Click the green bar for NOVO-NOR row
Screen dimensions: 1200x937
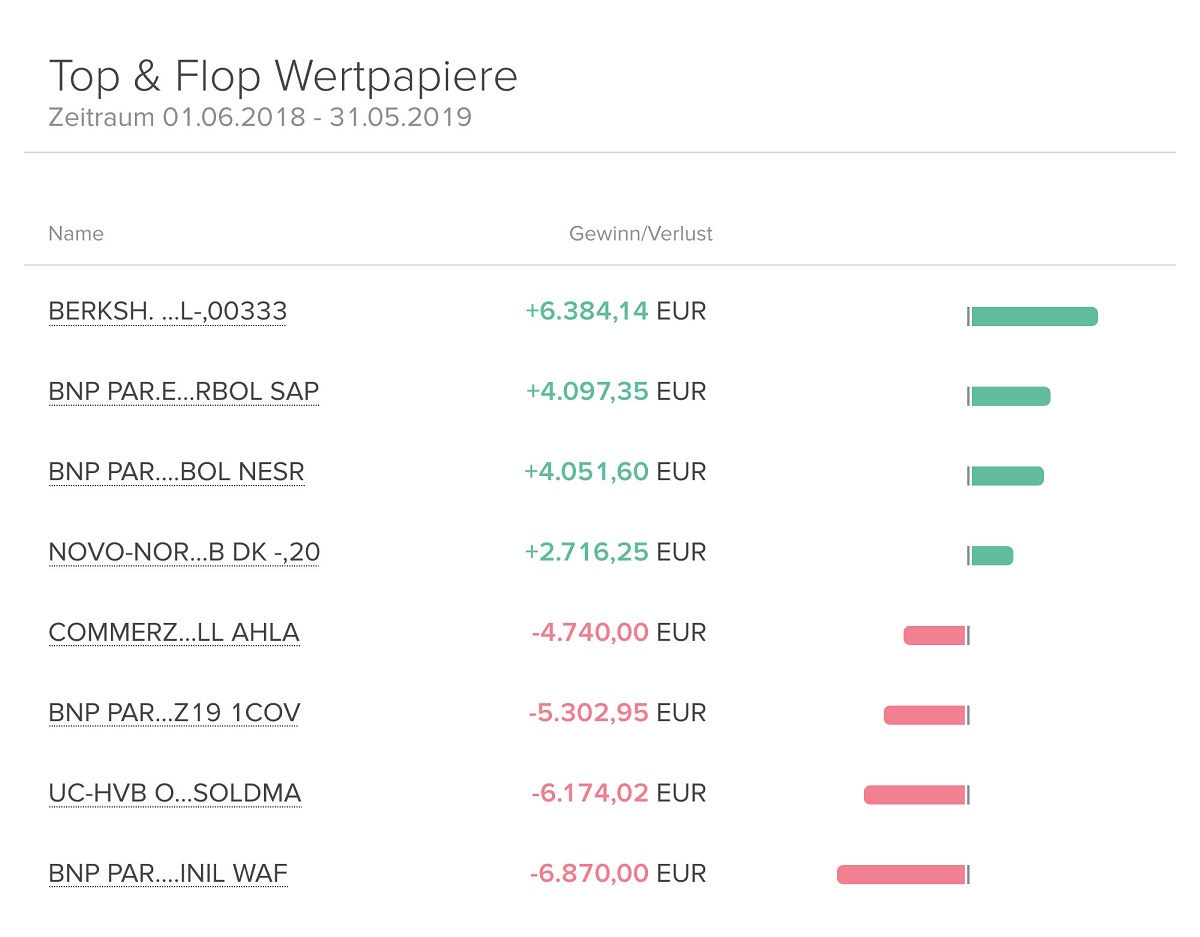(x=992, y=556)
